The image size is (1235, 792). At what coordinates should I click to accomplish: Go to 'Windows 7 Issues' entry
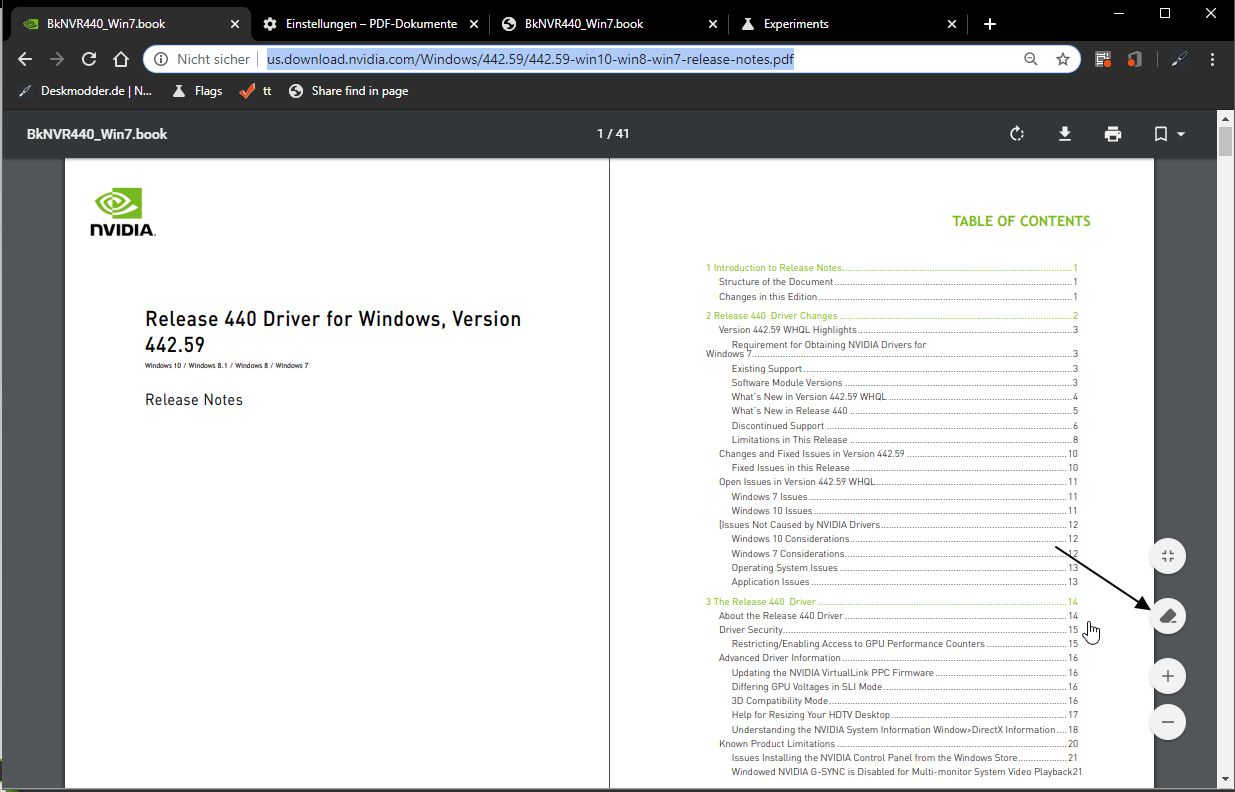point(904,497)
